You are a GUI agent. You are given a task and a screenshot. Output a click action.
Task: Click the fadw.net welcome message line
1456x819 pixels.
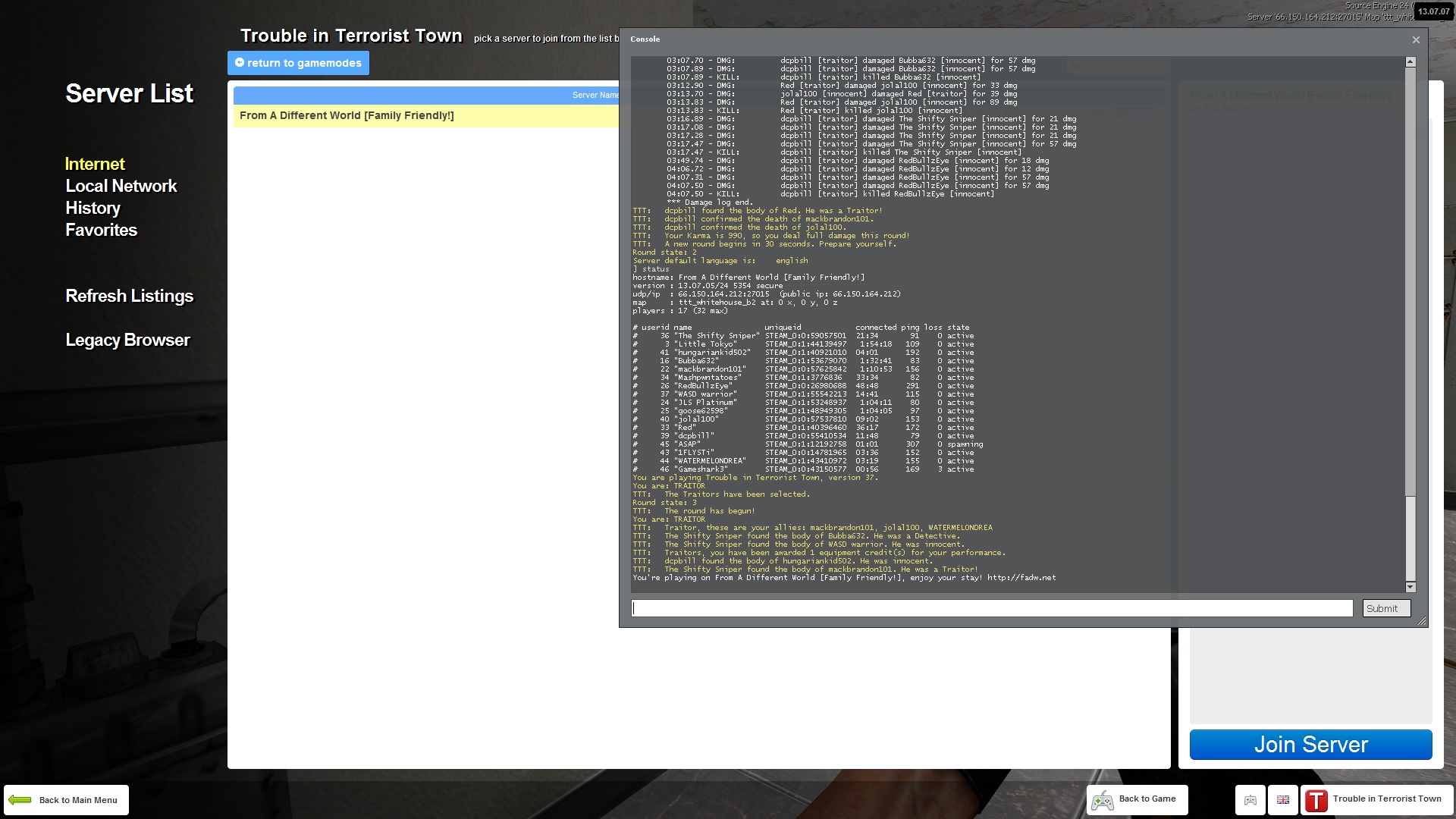(x=844, y=578)
